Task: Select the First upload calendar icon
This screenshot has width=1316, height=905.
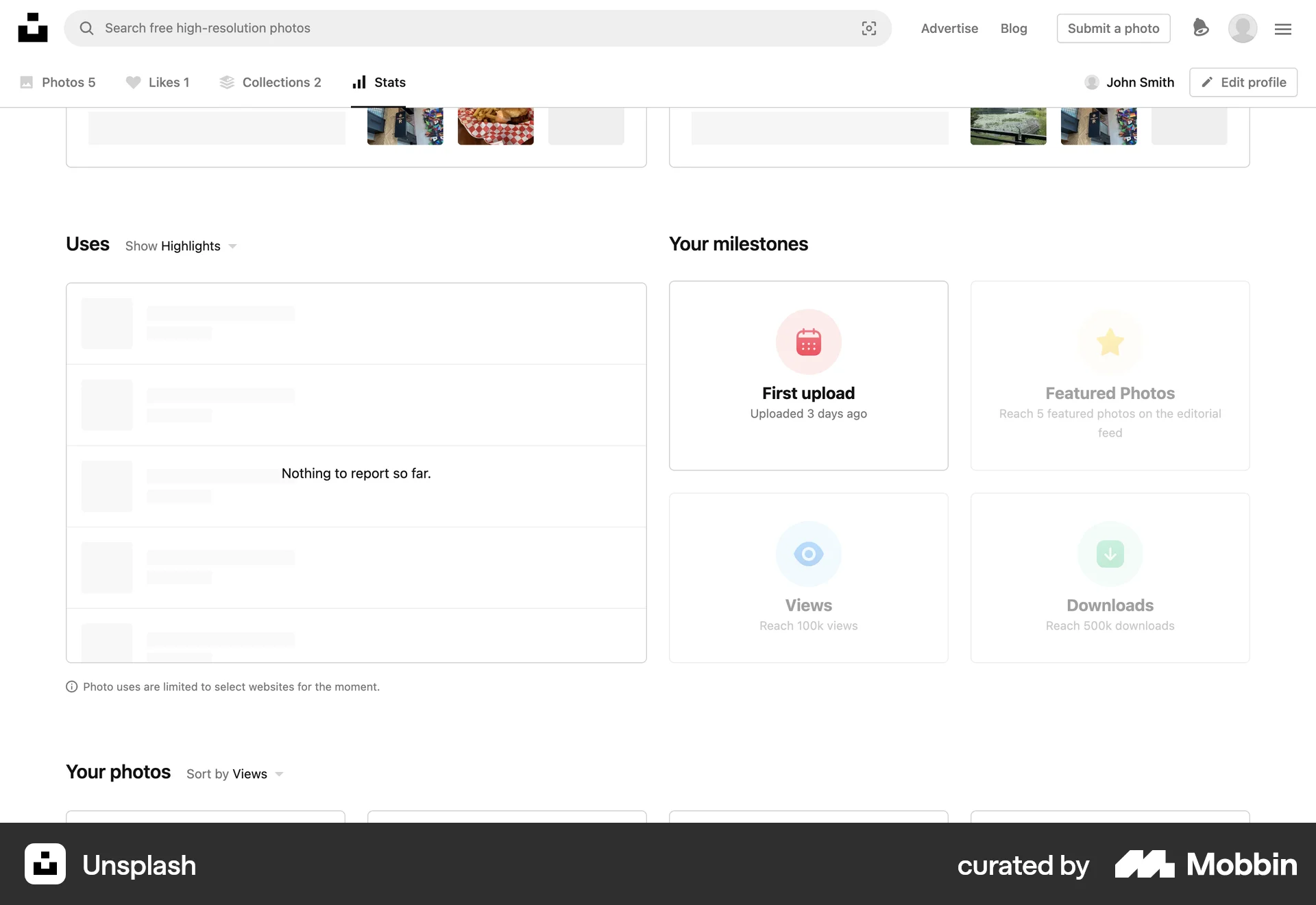Action: (808, 342)
